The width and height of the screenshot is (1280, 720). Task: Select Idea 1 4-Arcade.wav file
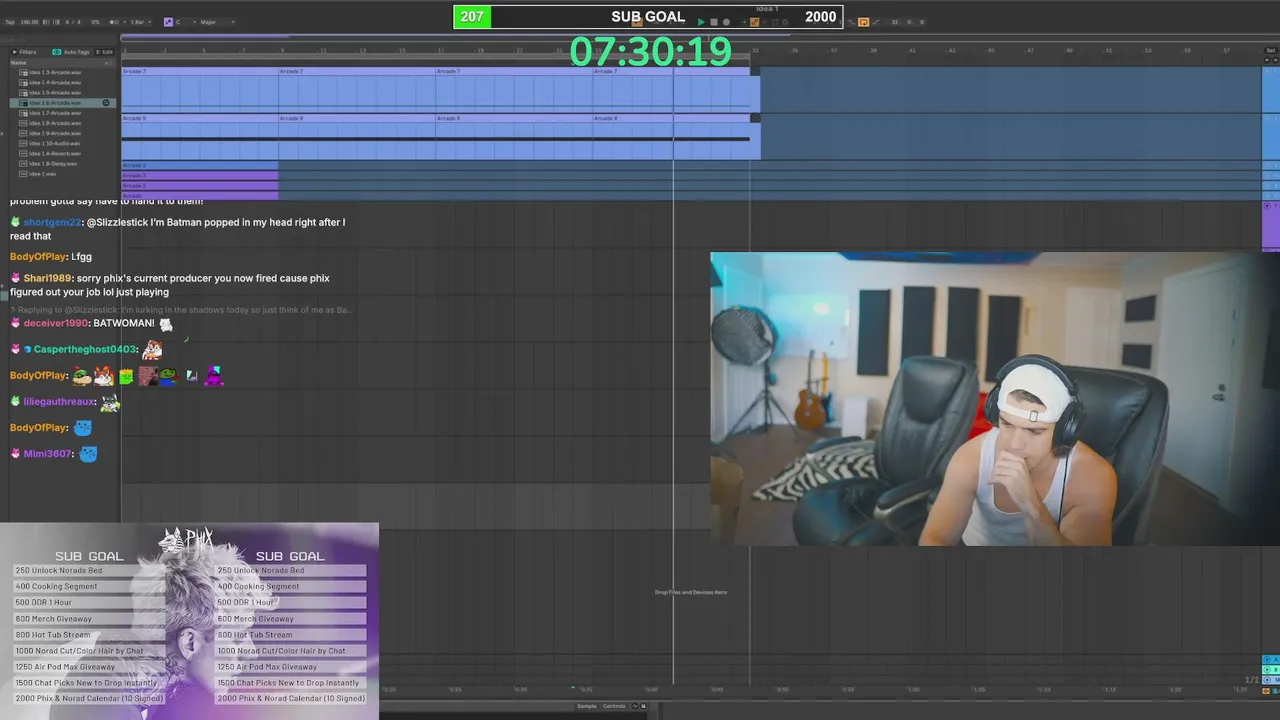pos(55,82)
